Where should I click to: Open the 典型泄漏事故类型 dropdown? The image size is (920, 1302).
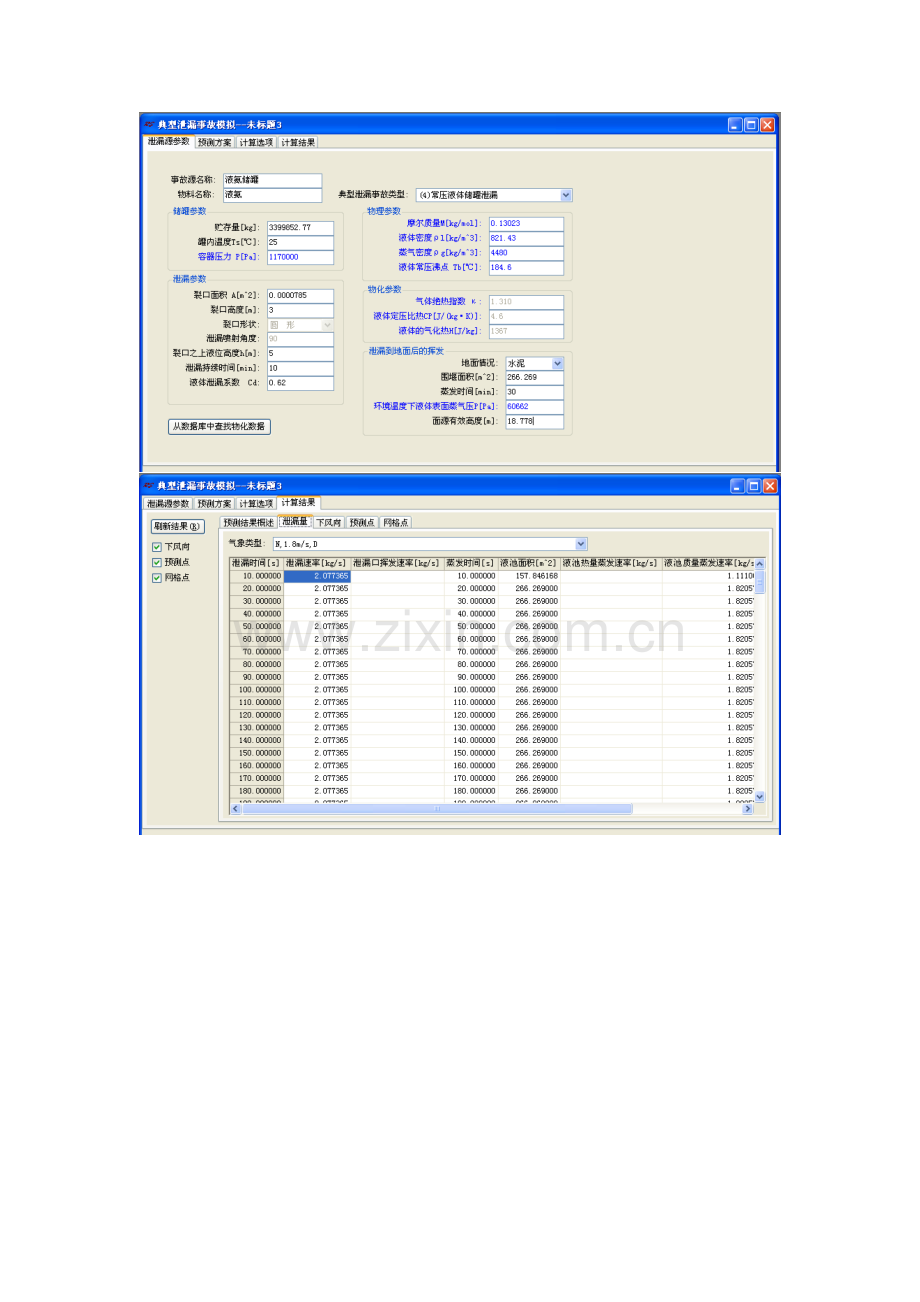click(566, 195)
